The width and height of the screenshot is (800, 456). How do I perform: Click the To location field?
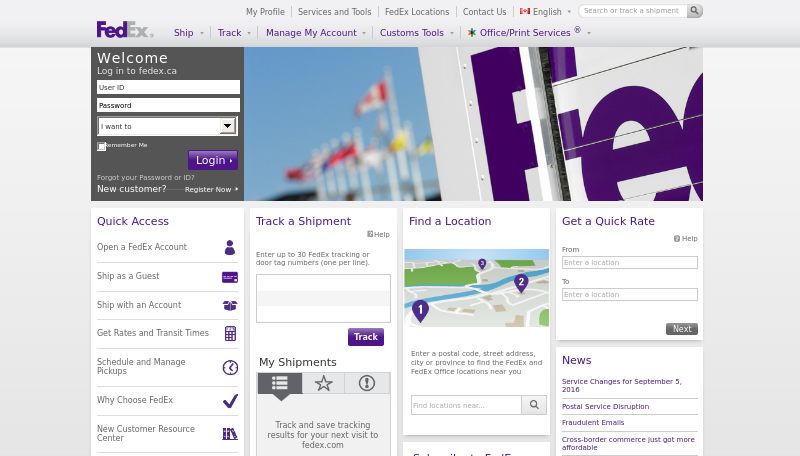tap(630, 295)
